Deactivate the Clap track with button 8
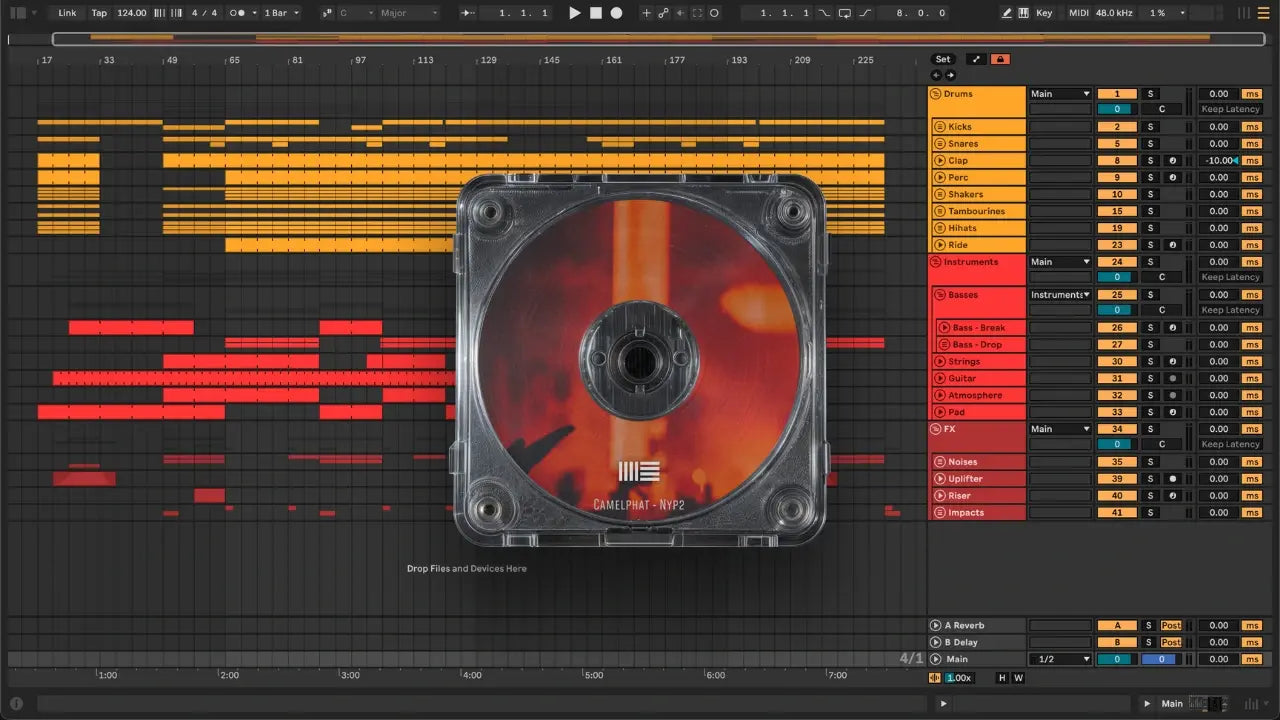The width and height of the screenshot is (1280, 720). pos(1116,161)
